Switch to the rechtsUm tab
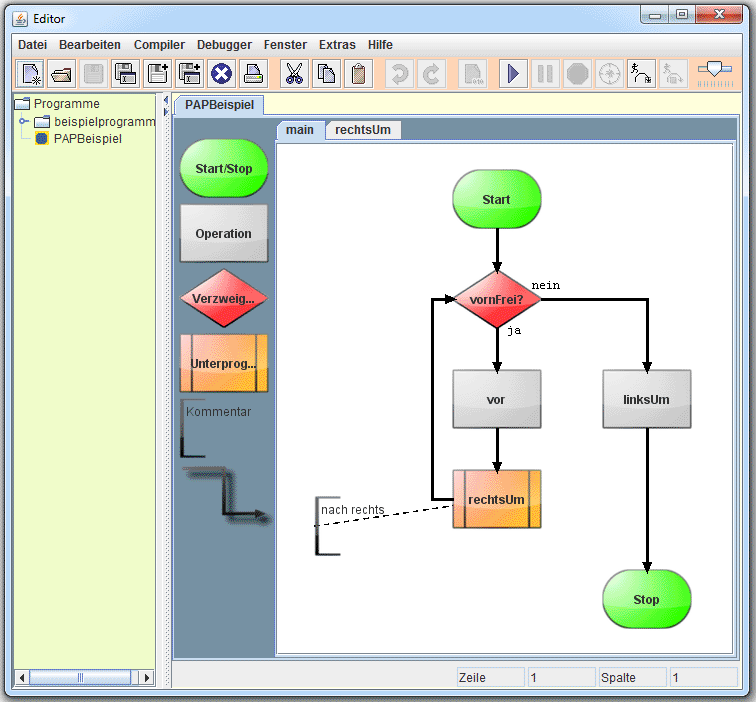The width and height of the screenshot is (756, 702). click(x=362, y=130)
